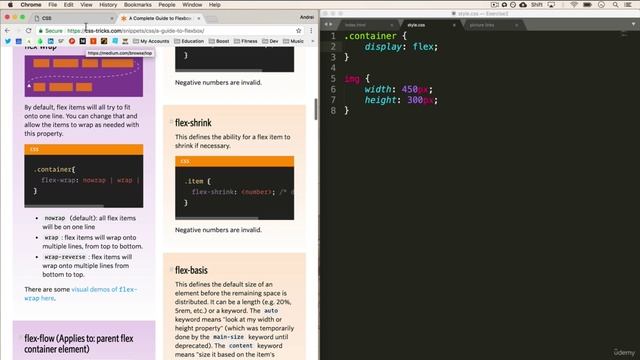Image resolution: width=640 pixels, height=360 pixels.
Task: Open the green droplet bookmark icon
Action: click(x=40, y=41)
